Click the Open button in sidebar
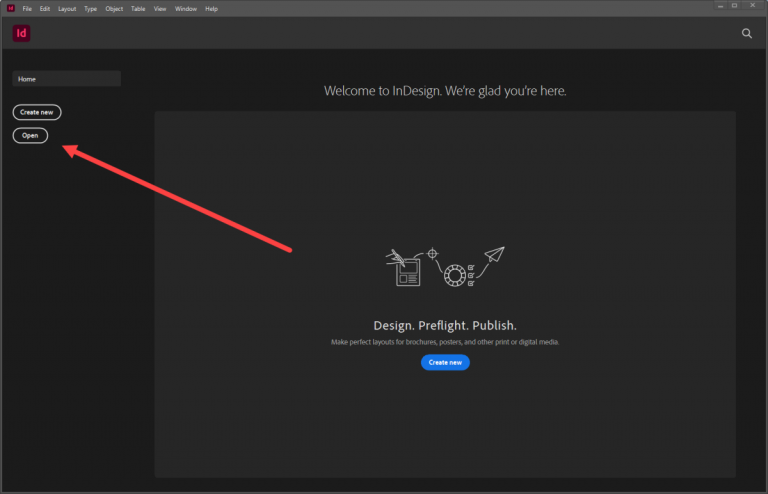Screen dimensions: 768x494 pos(30,135)
